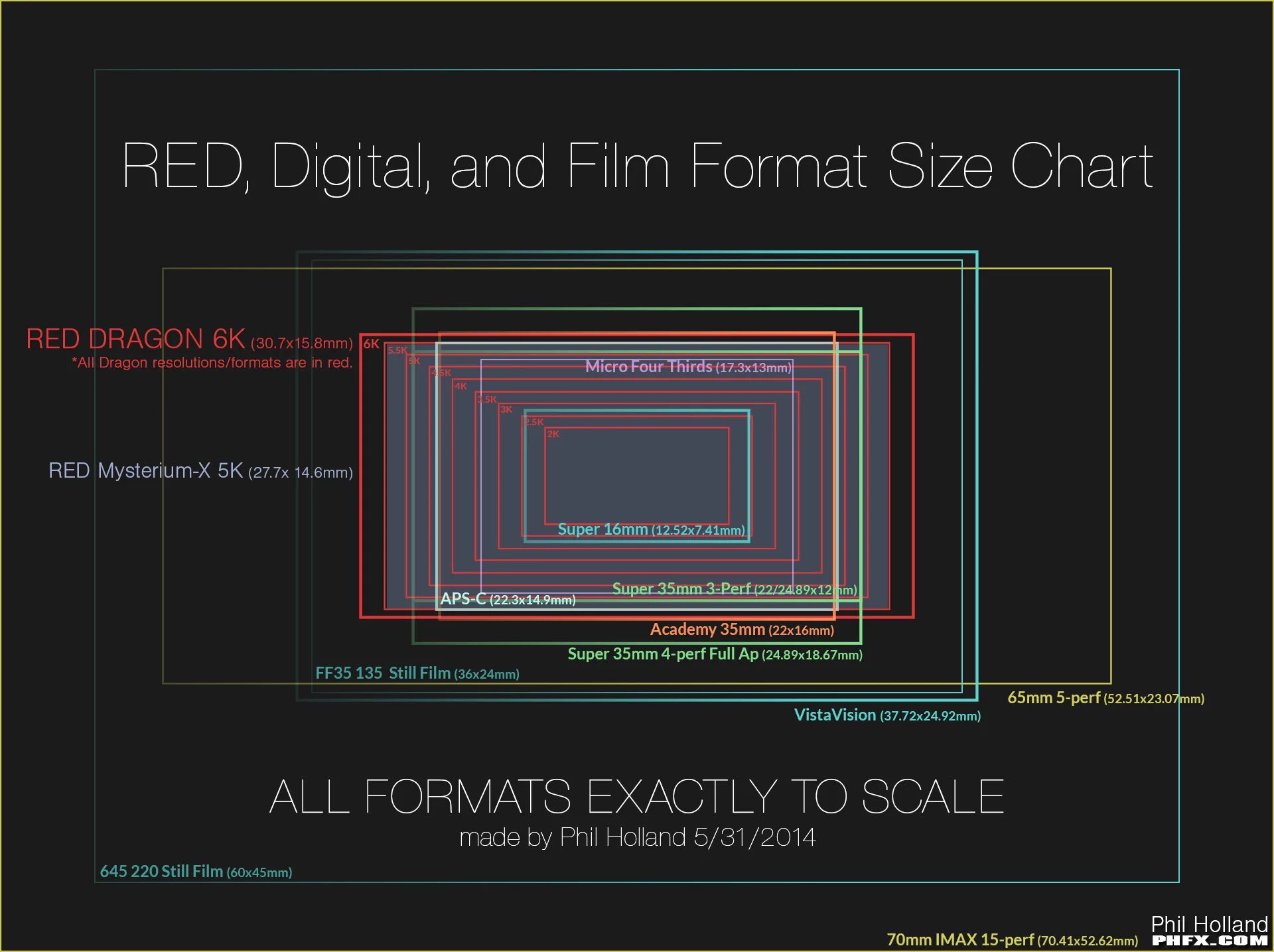
Task: Click the FF35 135 Still Film label
Action: click(x=417, y=673)
